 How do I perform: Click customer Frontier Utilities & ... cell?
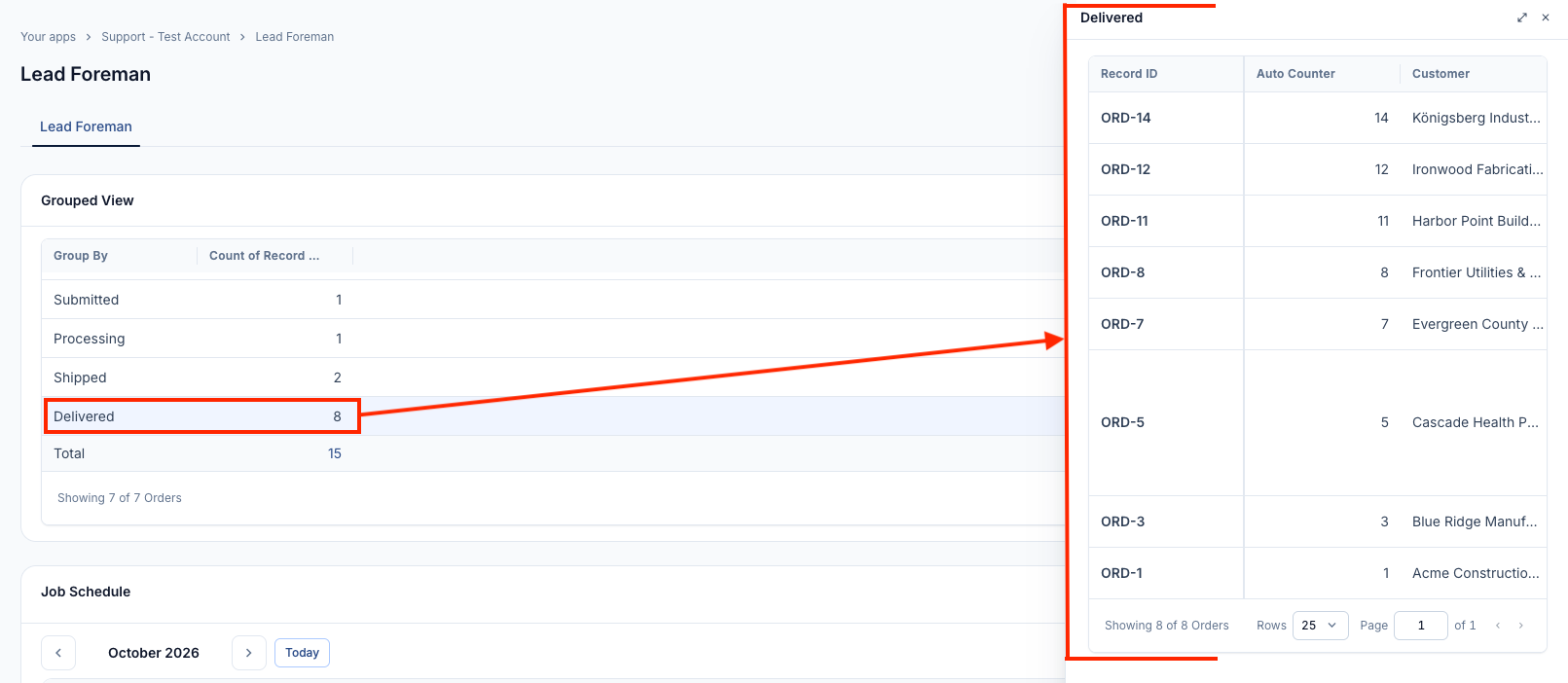point(1474,272)
